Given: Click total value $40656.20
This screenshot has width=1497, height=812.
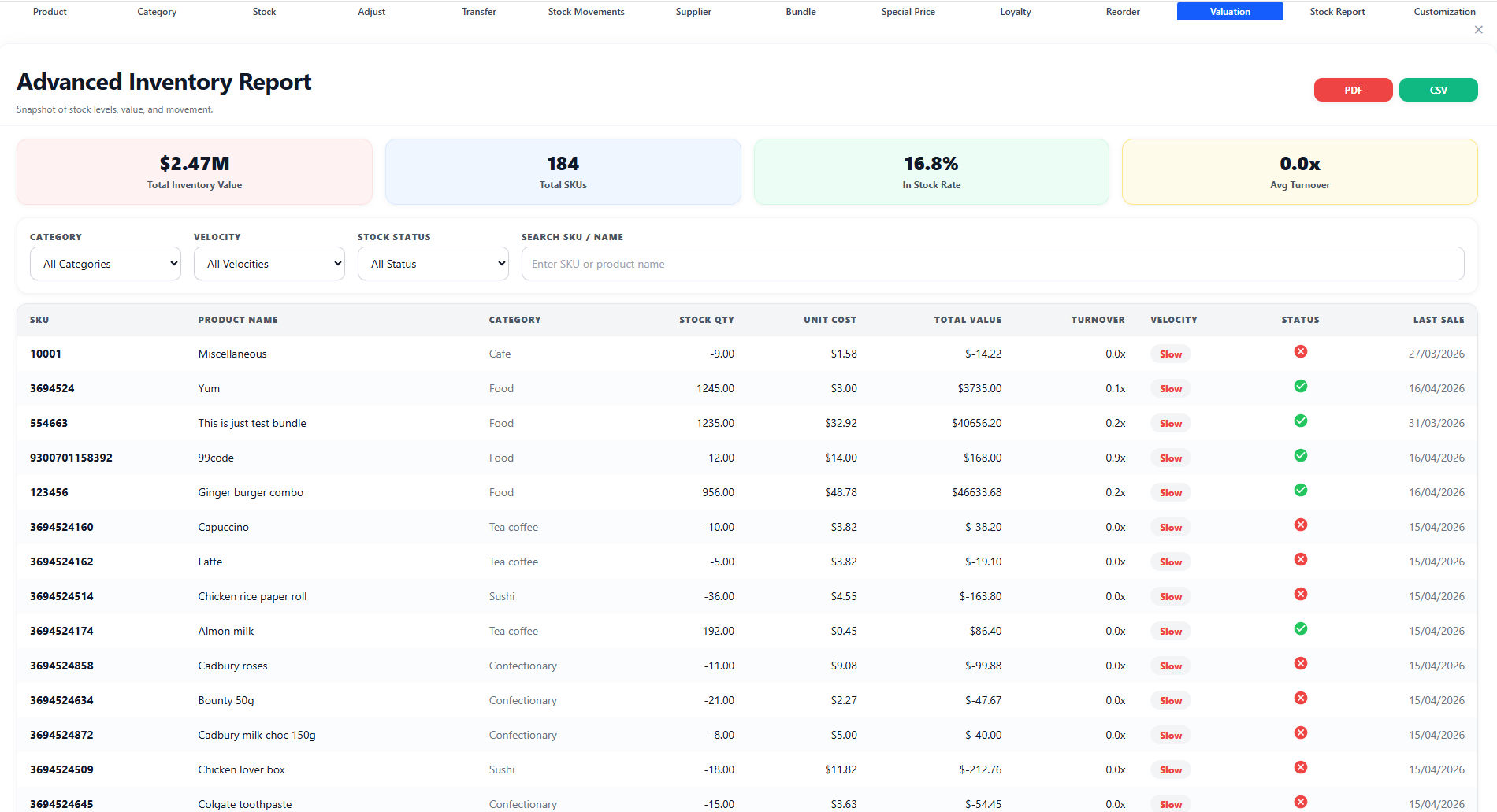Looking at the screenshot, I should coord(977,423).
